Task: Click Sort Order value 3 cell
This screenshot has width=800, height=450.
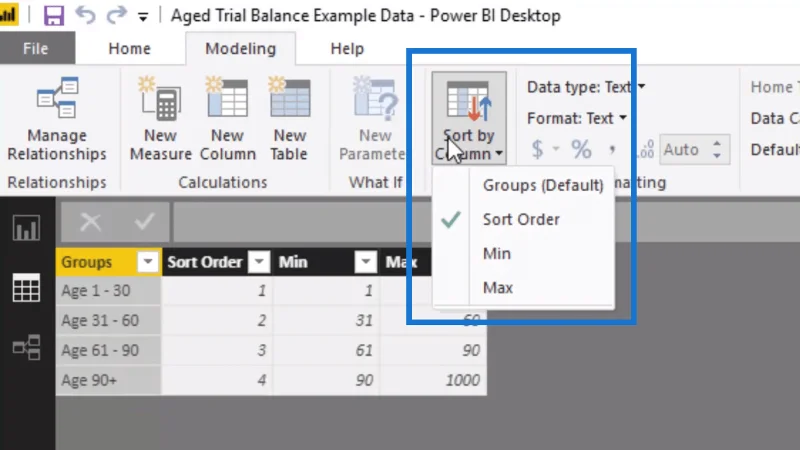Action: [x=217, y=351]
